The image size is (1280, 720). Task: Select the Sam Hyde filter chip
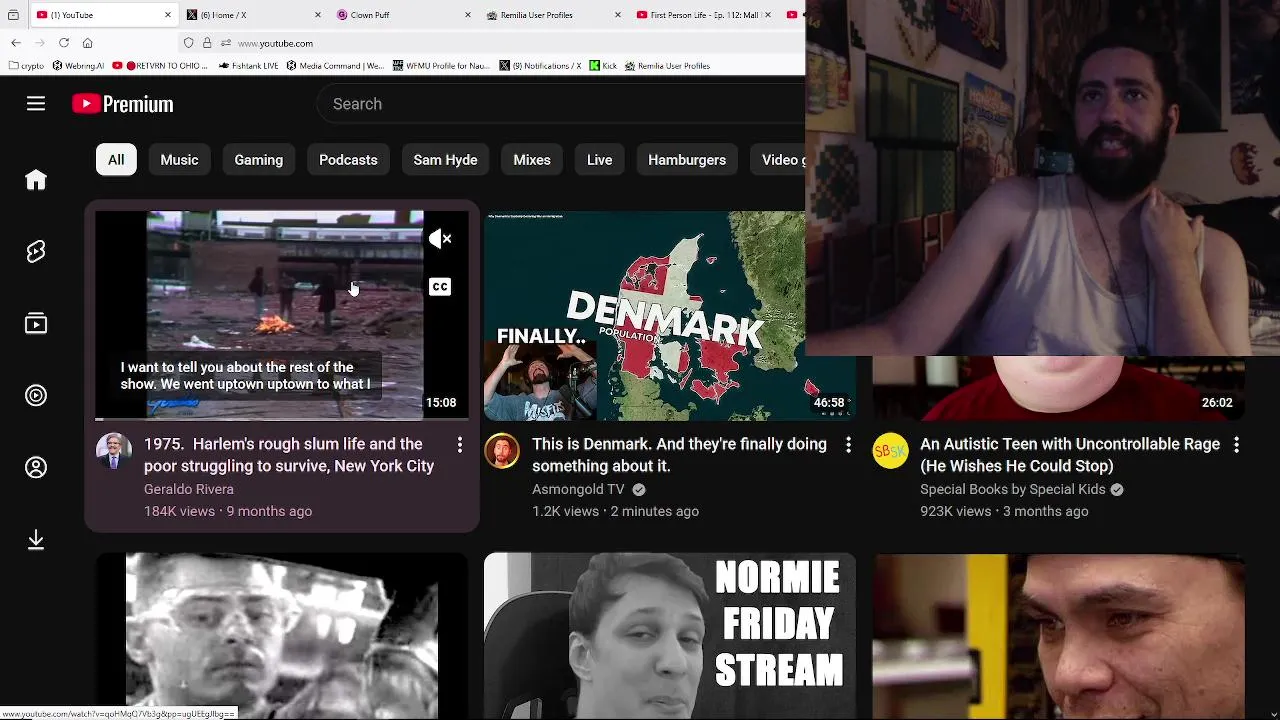click(445, 160)
